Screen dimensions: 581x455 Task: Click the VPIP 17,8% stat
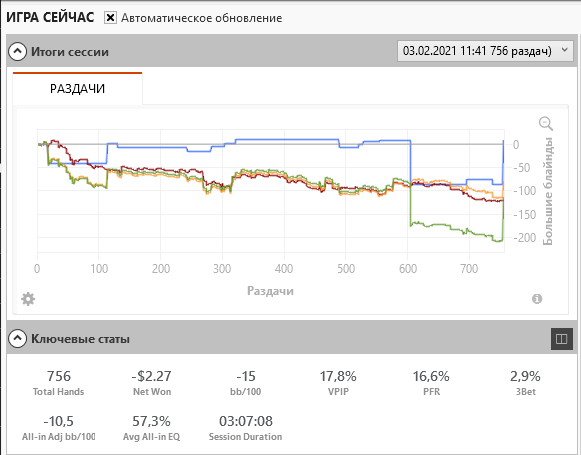[338, 383]
